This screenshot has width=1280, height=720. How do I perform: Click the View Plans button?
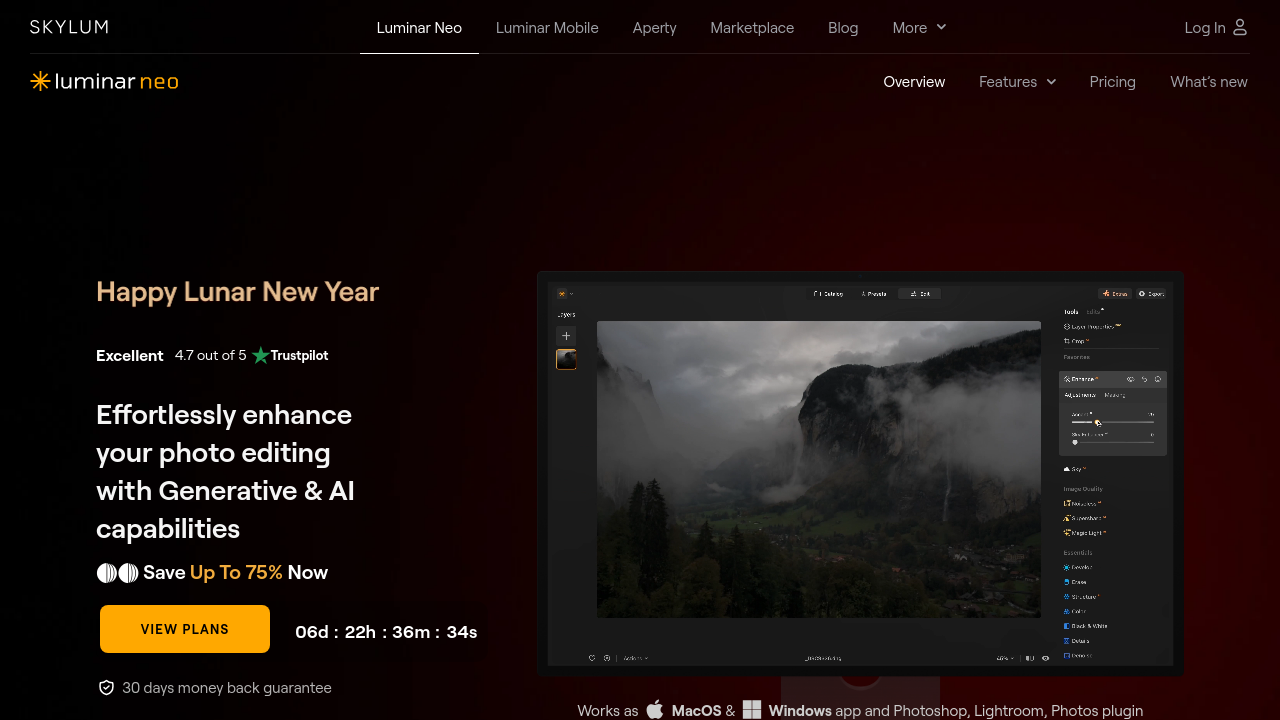[x=185, y=629]
